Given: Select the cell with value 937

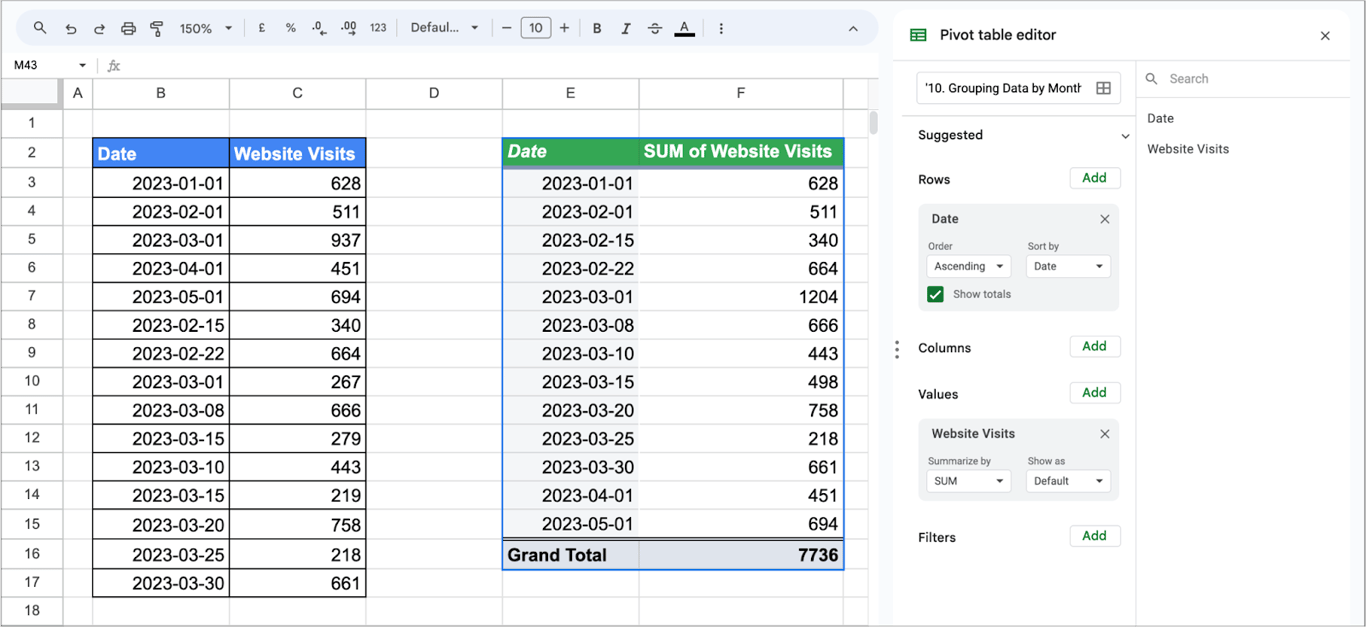Looking at the screenshot, I should point(298,240).
